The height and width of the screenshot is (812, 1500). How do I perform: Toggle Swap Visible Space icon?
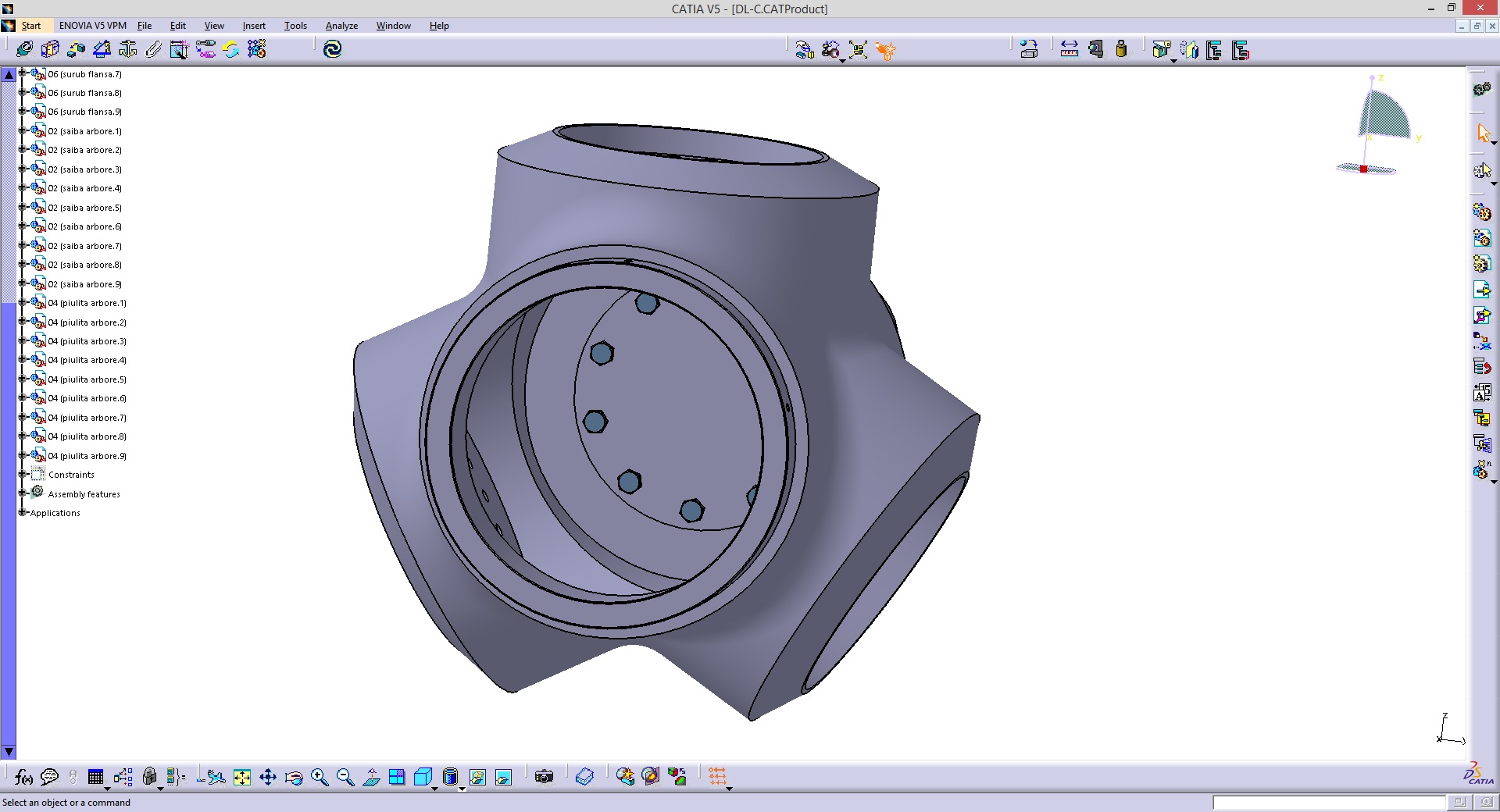coord(503,777)
